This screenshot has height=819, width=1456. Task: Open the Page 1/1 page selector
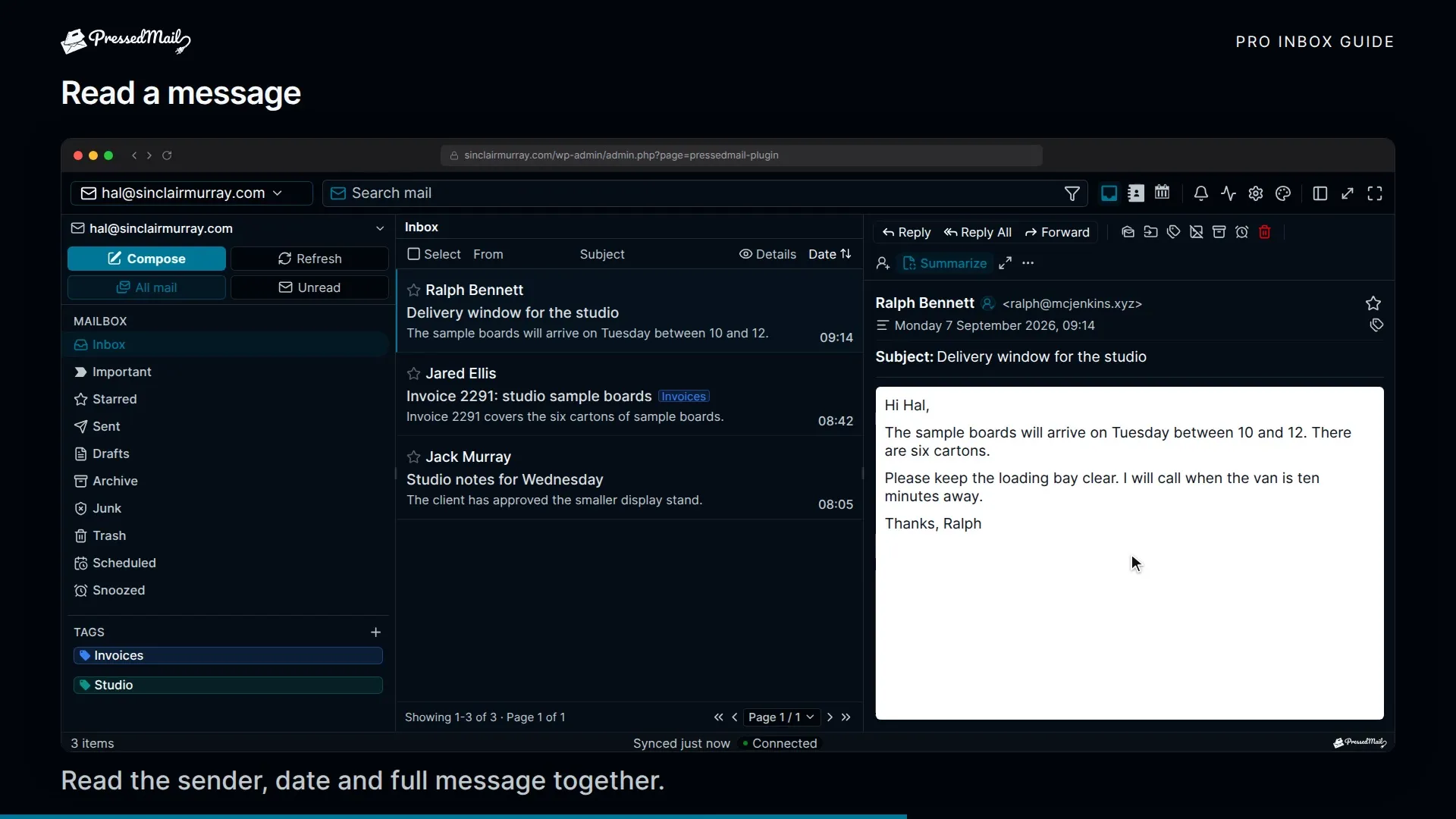[x=781, y=717]
